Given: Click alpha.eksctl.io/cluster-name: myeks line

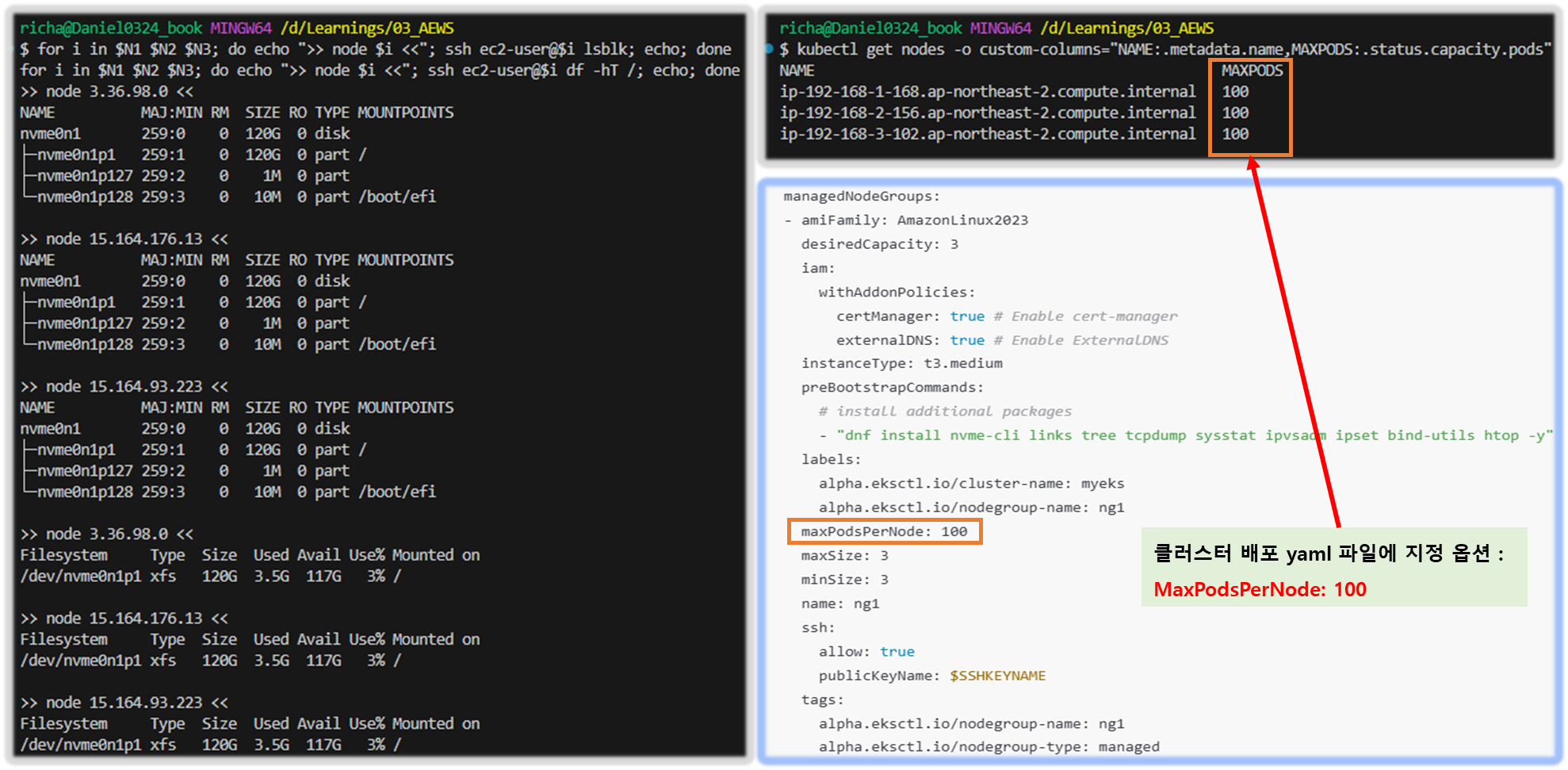Looking at the screenshot, I should pyautogui.click(x=971, y=483).
